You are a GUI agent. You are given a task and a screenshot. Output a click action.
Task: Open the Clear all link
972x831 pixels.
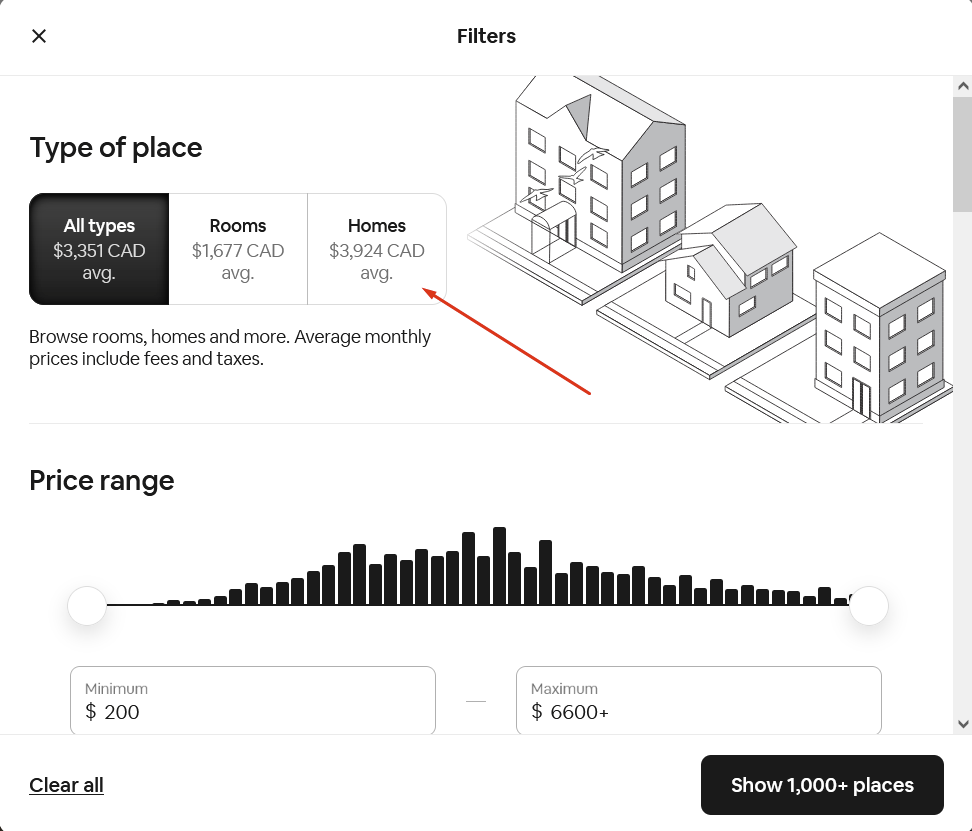(66, 785)
